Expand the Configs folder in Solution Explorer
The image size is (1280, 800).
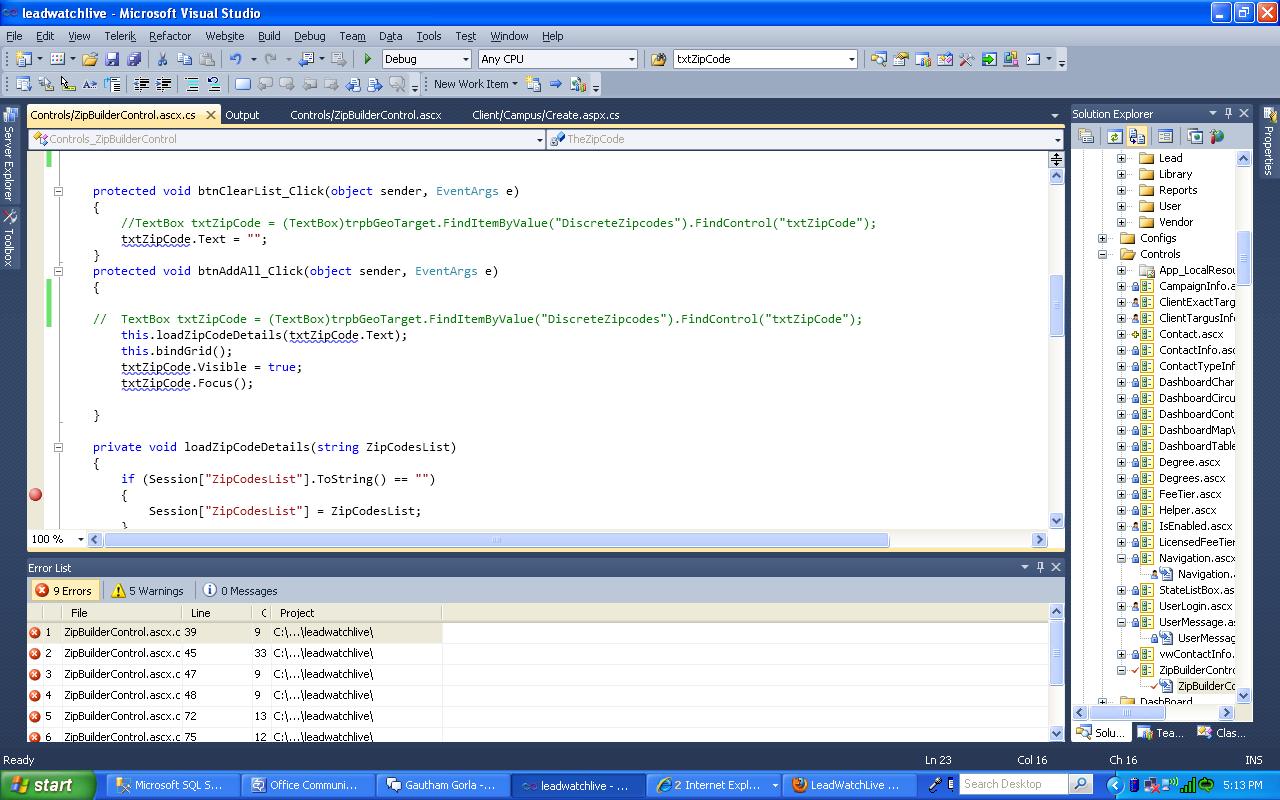click(1103, 238)
